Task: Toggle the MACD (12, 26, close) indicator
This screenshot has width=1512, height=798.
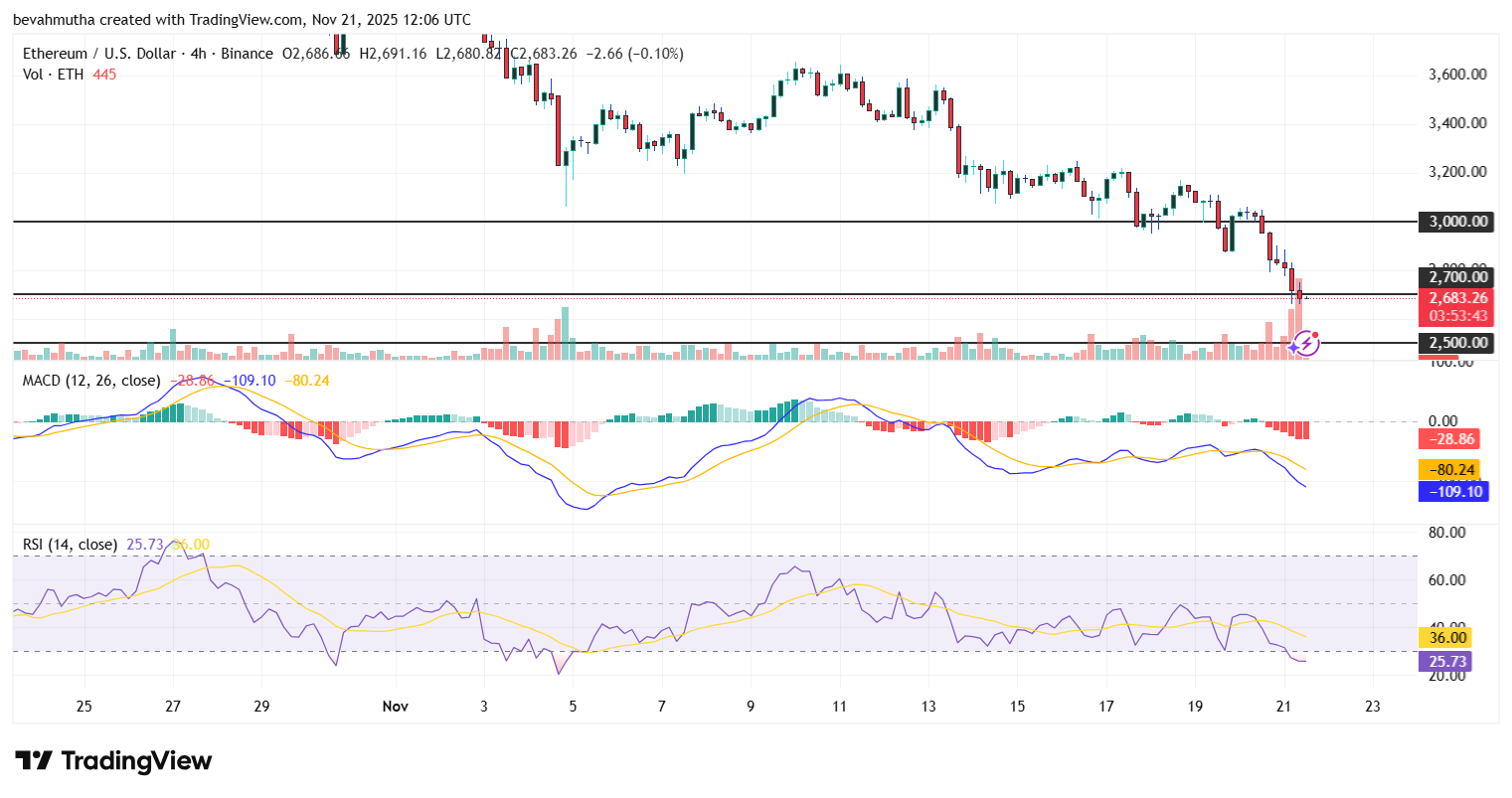Action: 89,380
